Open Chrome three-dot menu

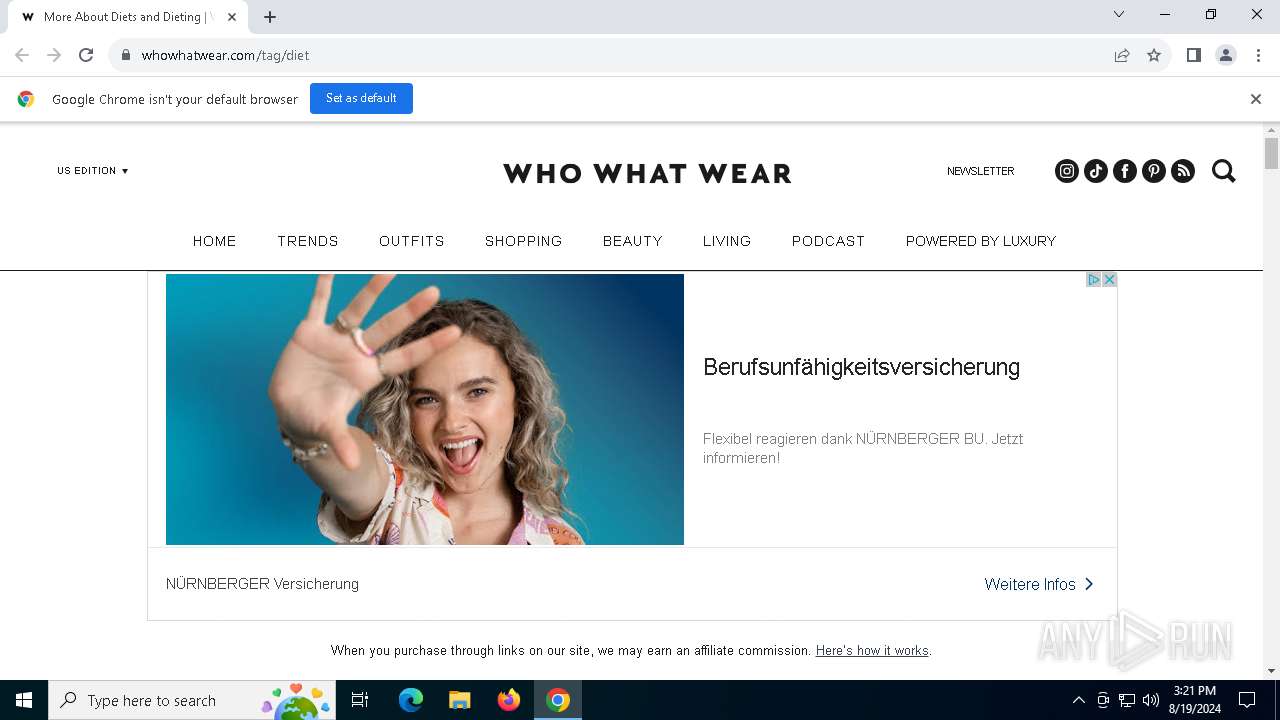coord(1258,55)
